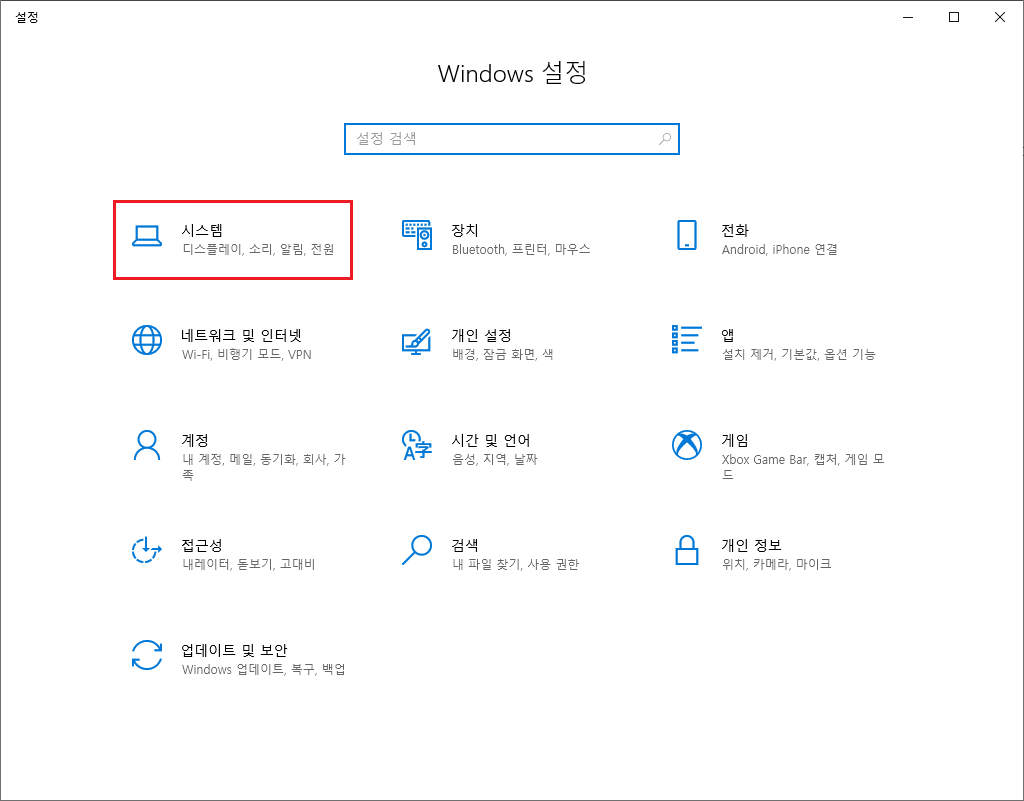Click the 접근성 dashed-clock icon
Image resolution: width=1024 pixels, height=801 pixels.
point(147,550)
